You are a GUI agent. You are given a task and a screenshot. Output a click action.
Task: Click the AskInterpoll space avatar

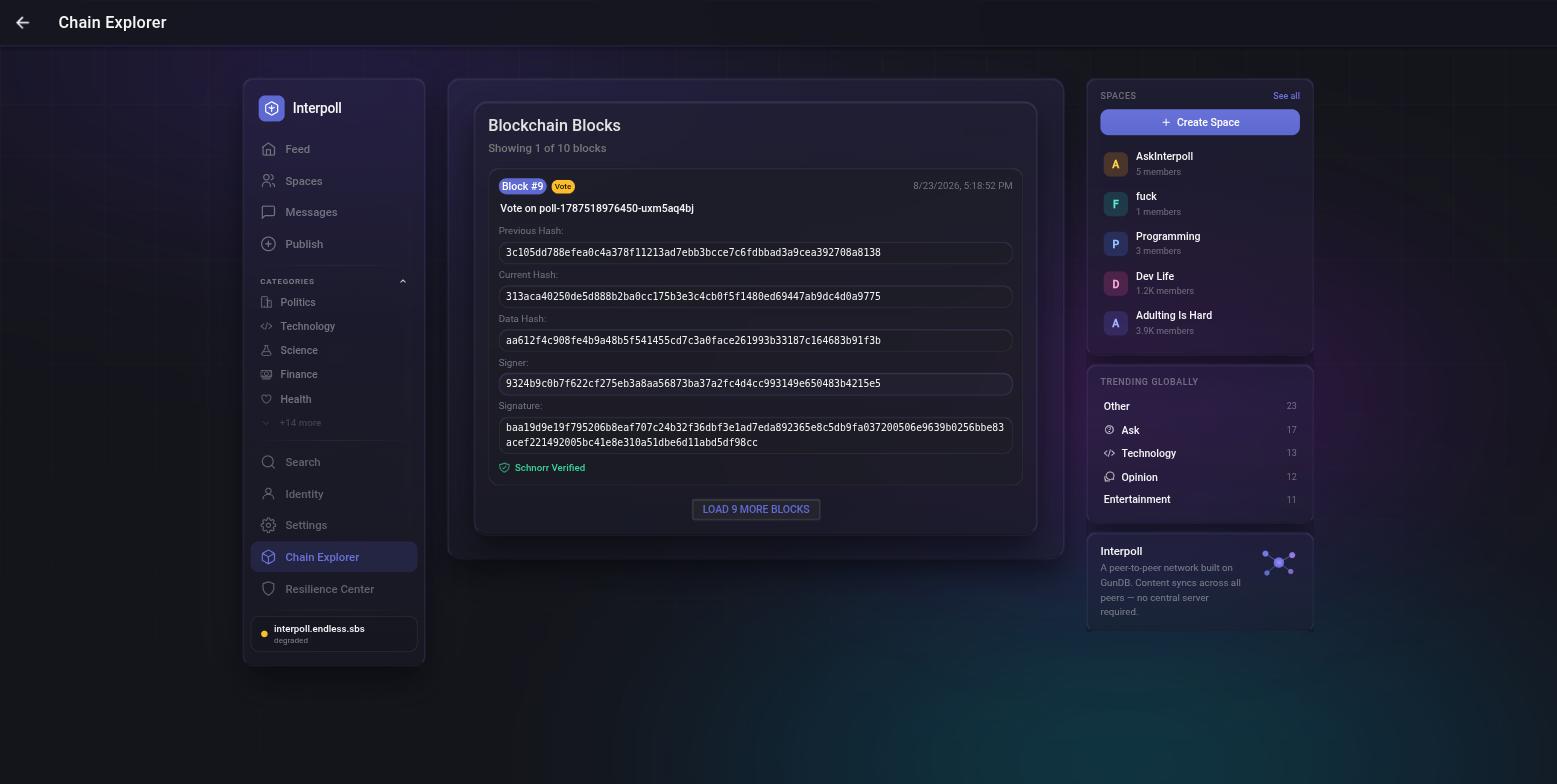(x=1116, y=164)
